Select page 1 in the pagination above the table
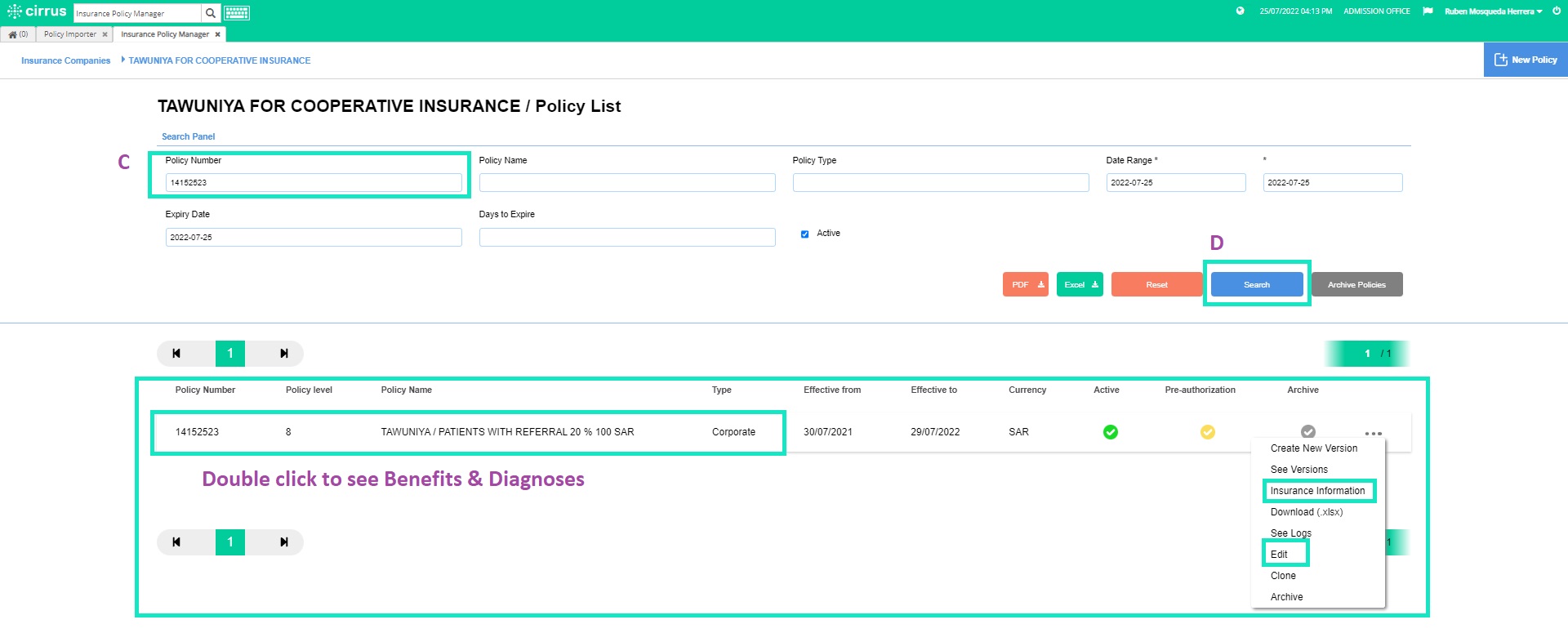Viewport: 1568px width, 642px height. pos(230,354)
